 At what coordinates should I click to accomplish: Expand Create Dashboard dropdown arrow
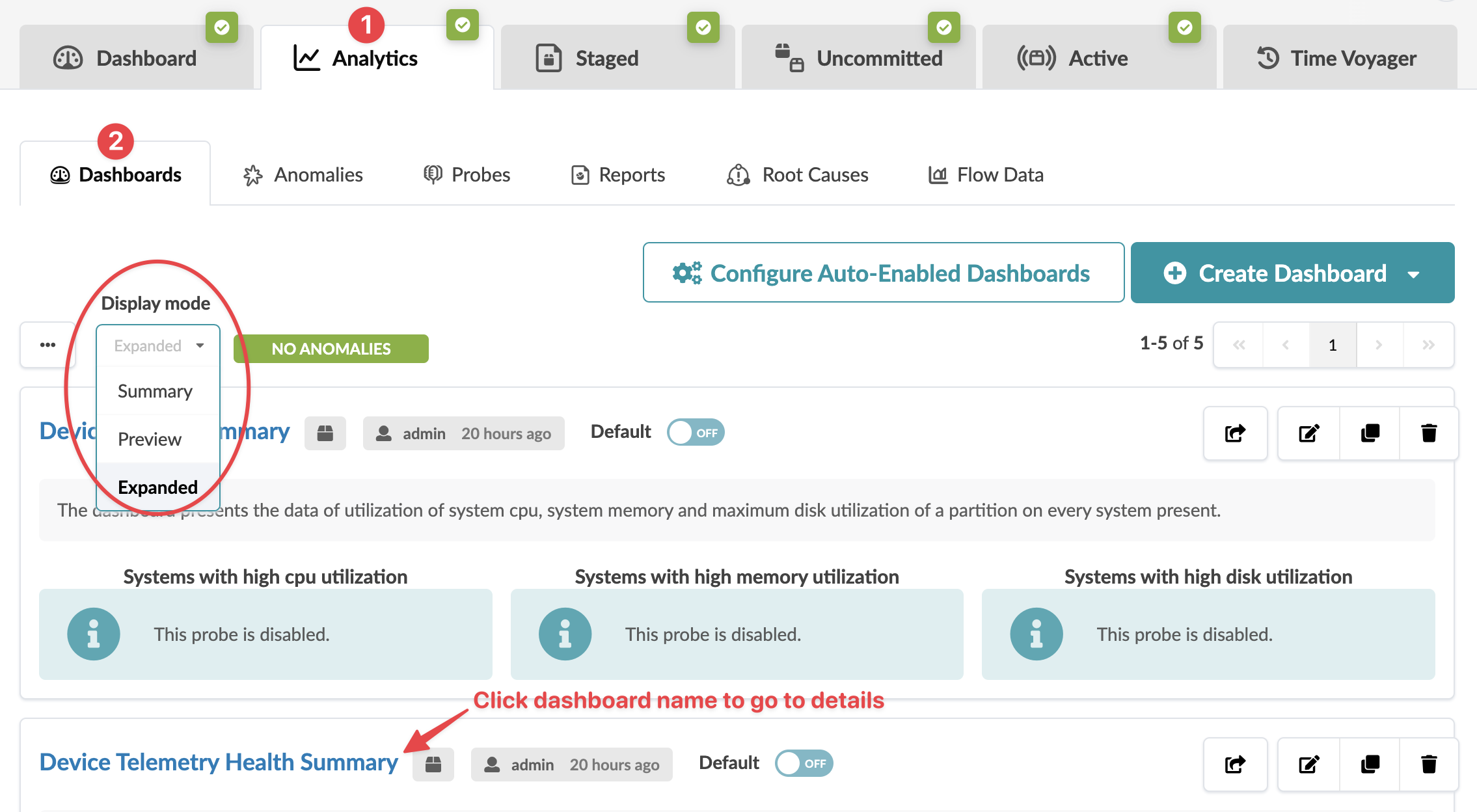tap(1413, 274)
